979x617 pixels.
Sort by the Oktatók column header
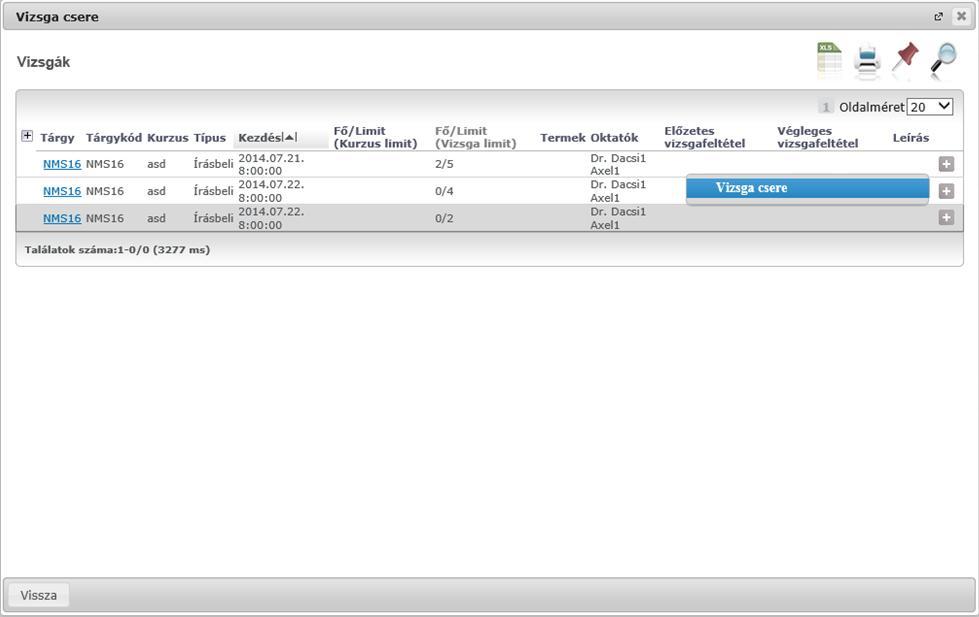tap(614, 138)
